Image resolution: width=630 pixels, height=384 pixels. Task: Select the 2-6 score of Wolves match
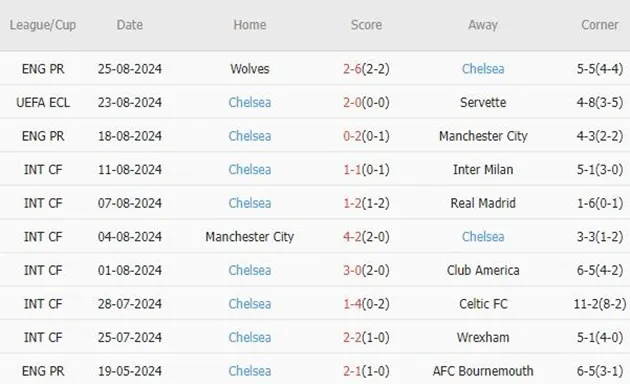click(352, 69)
